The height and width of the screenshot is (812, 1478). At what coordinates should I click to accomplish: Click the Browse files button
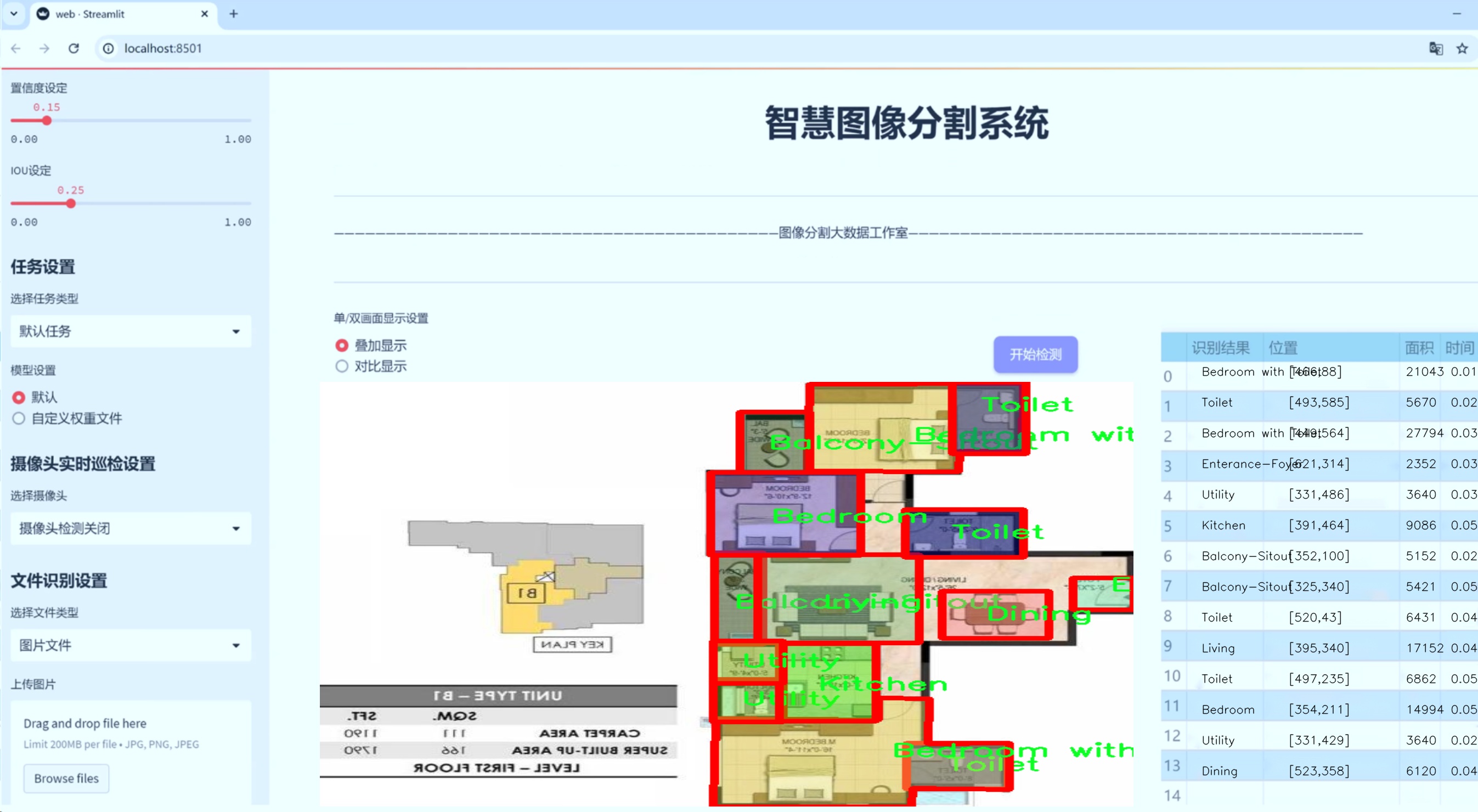tap(66, 778)
